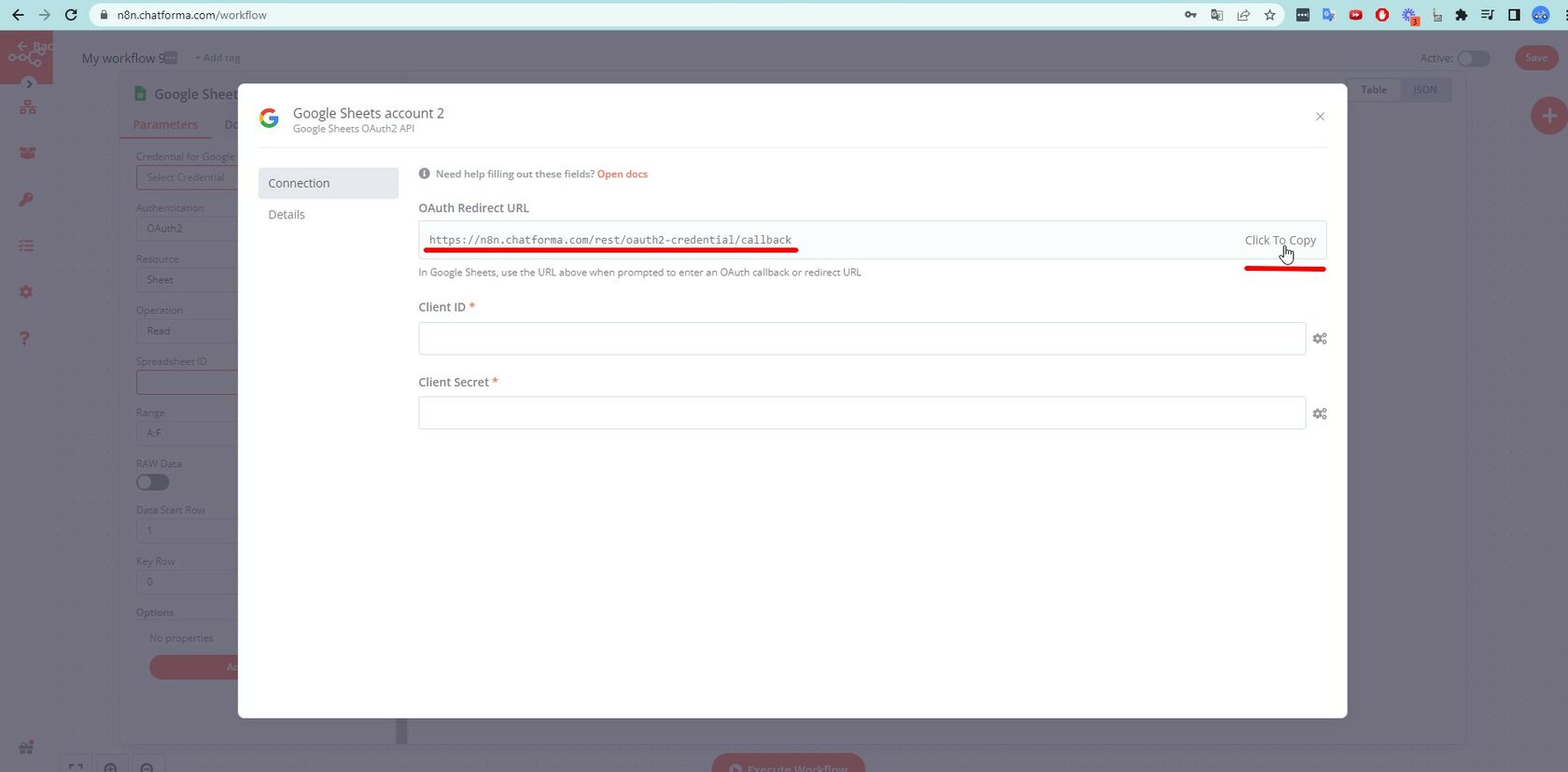Open extension with orange badge 3
The image size is (1568, 772).
pyautogui.click(x=1409, y=16)
